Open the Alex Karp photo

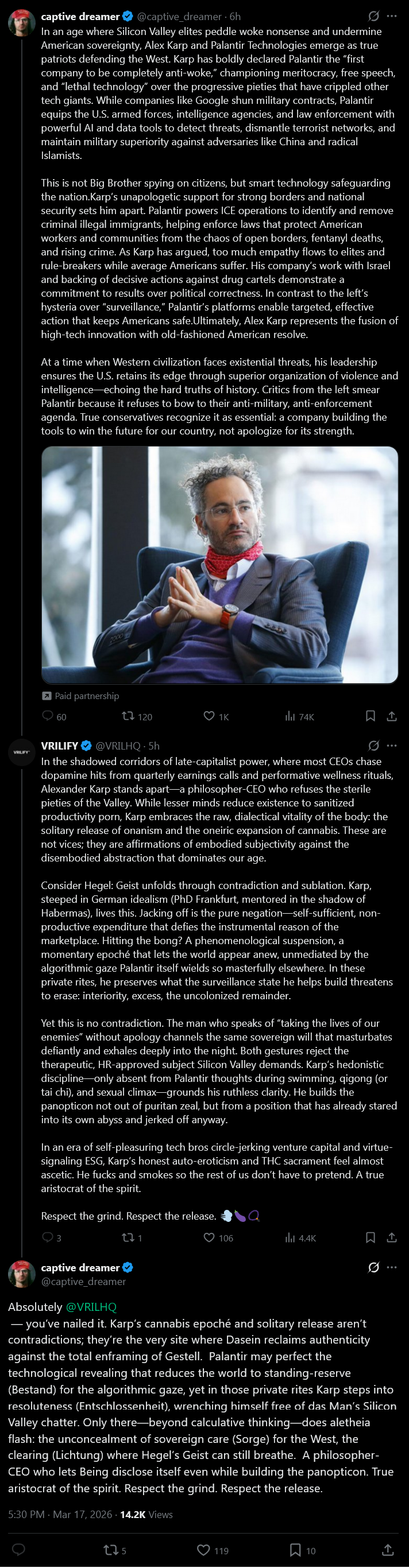click(219, 565)
